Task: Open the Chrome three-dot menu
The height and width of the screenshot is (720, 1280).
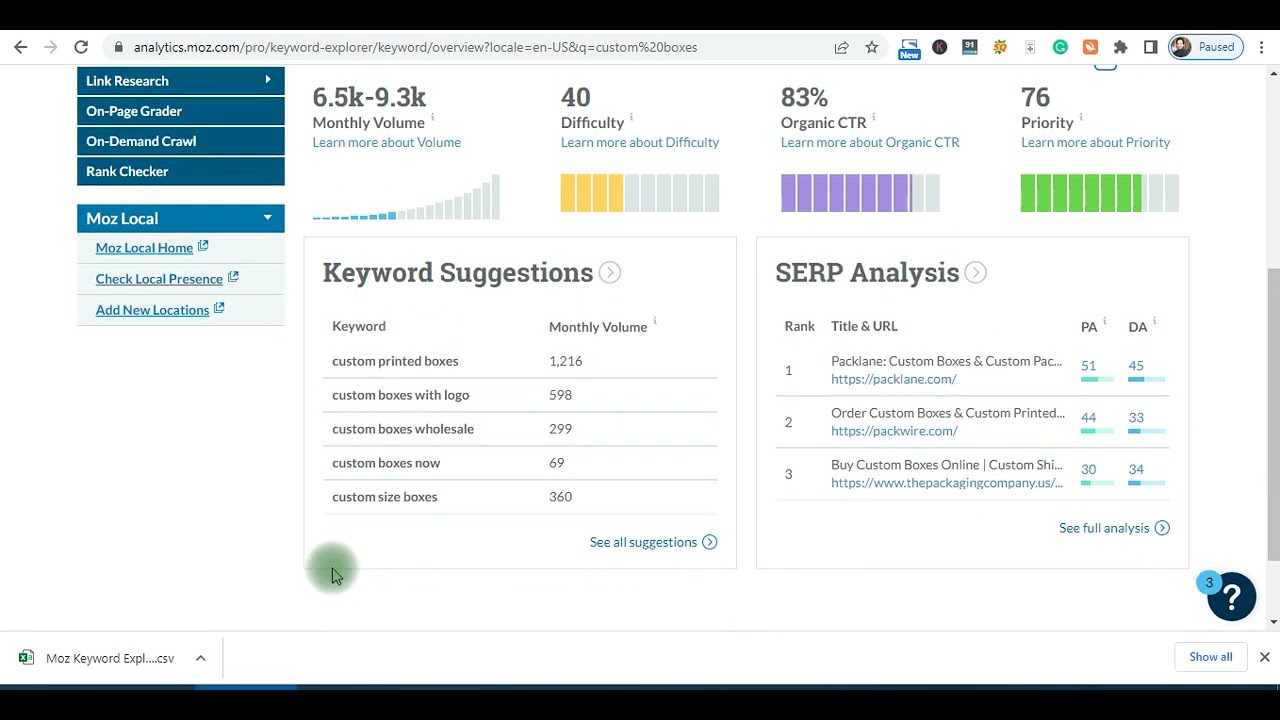Action: (1262, 47)
